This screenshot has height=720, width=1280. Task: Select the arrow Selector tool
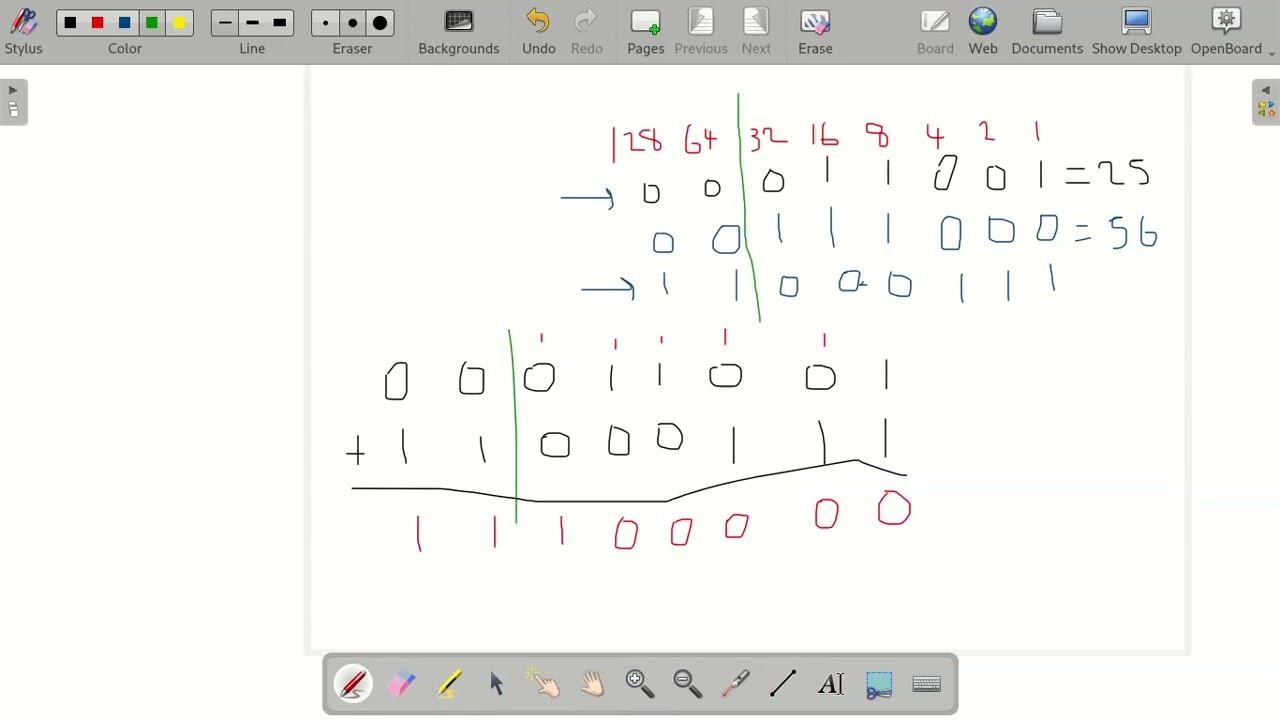497,684
